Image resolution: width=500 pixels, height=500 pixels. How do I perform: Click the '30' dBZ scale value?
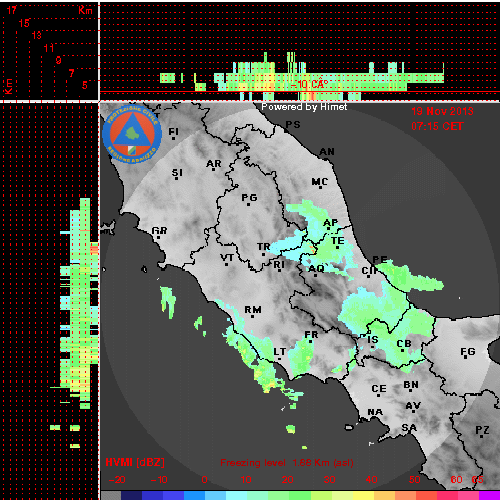(329, 480)
